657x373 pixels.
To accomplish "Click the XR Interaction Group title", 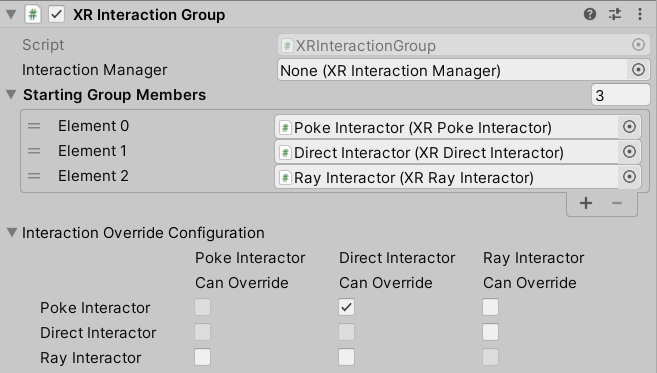I will [x=149, y=15].
